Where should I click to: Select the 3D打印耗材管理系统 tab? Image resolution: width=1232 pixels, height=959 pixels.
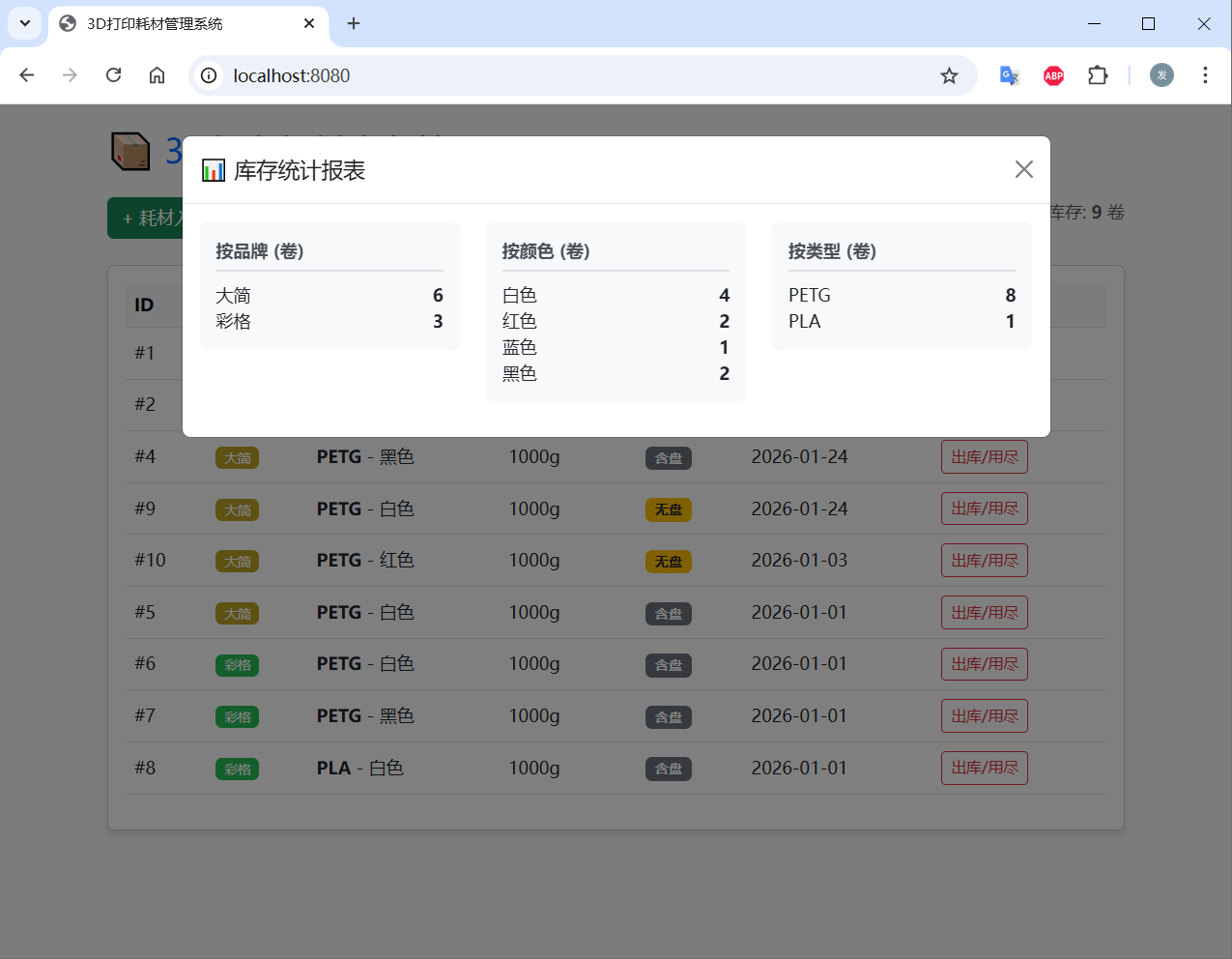(x=174, y=23)
